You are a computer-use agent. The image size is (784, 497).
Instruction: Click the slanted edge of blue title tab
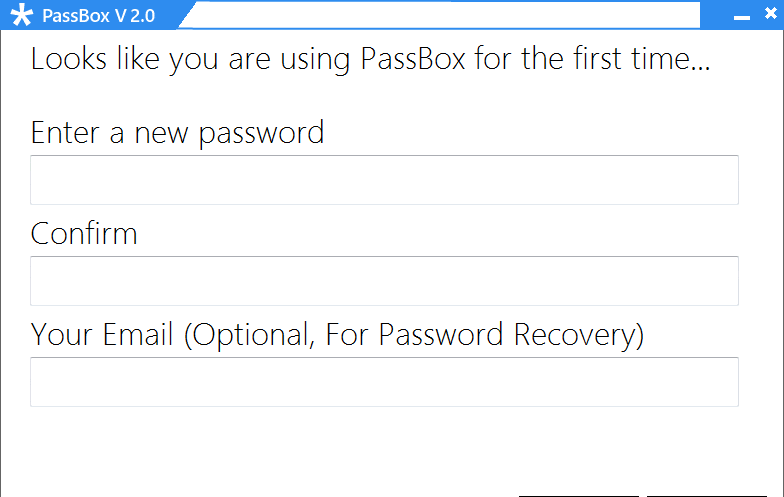(186, 15)
